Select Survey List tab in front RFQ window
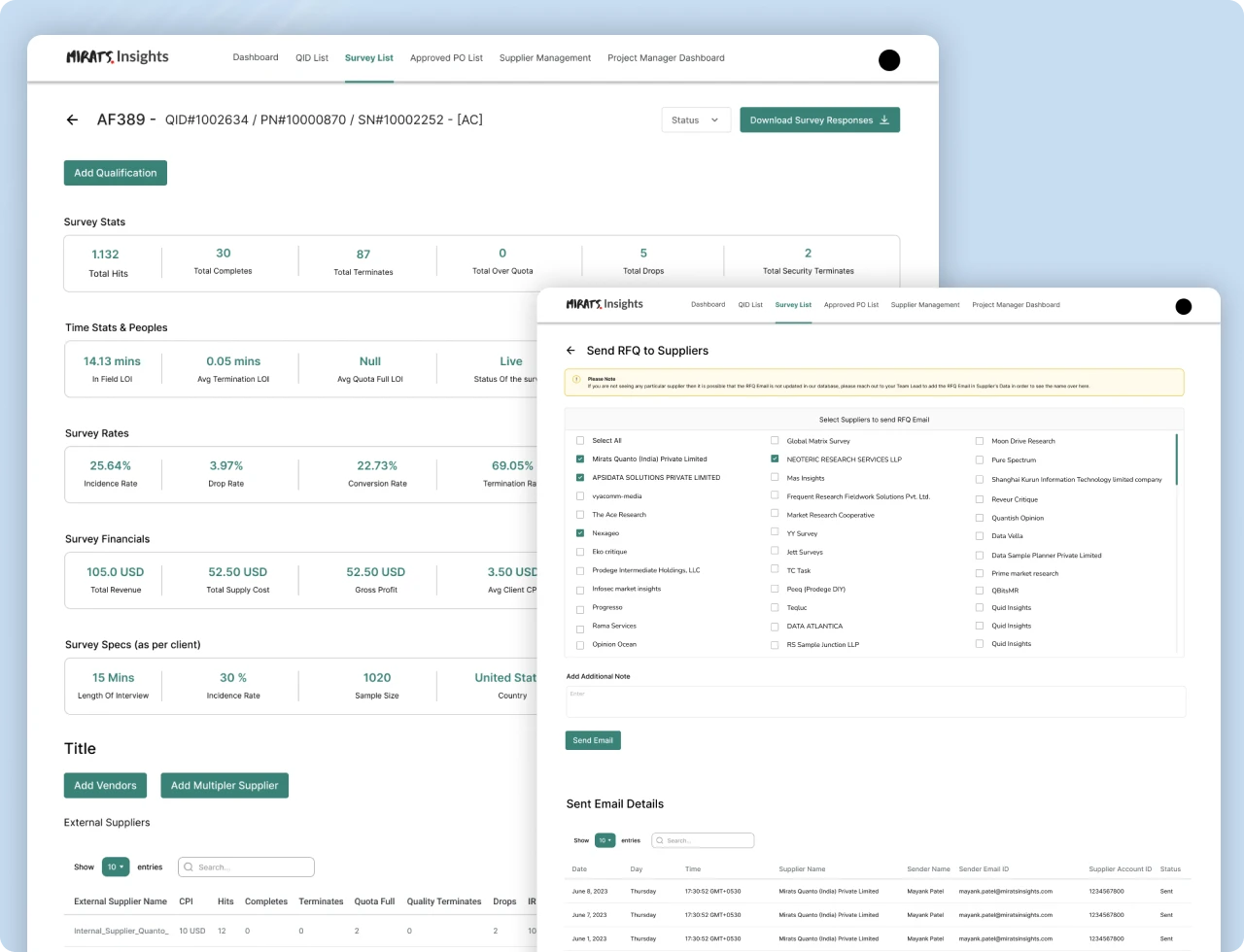The width and height of the screenshot is (1244, 952). [x=793, y=304]
